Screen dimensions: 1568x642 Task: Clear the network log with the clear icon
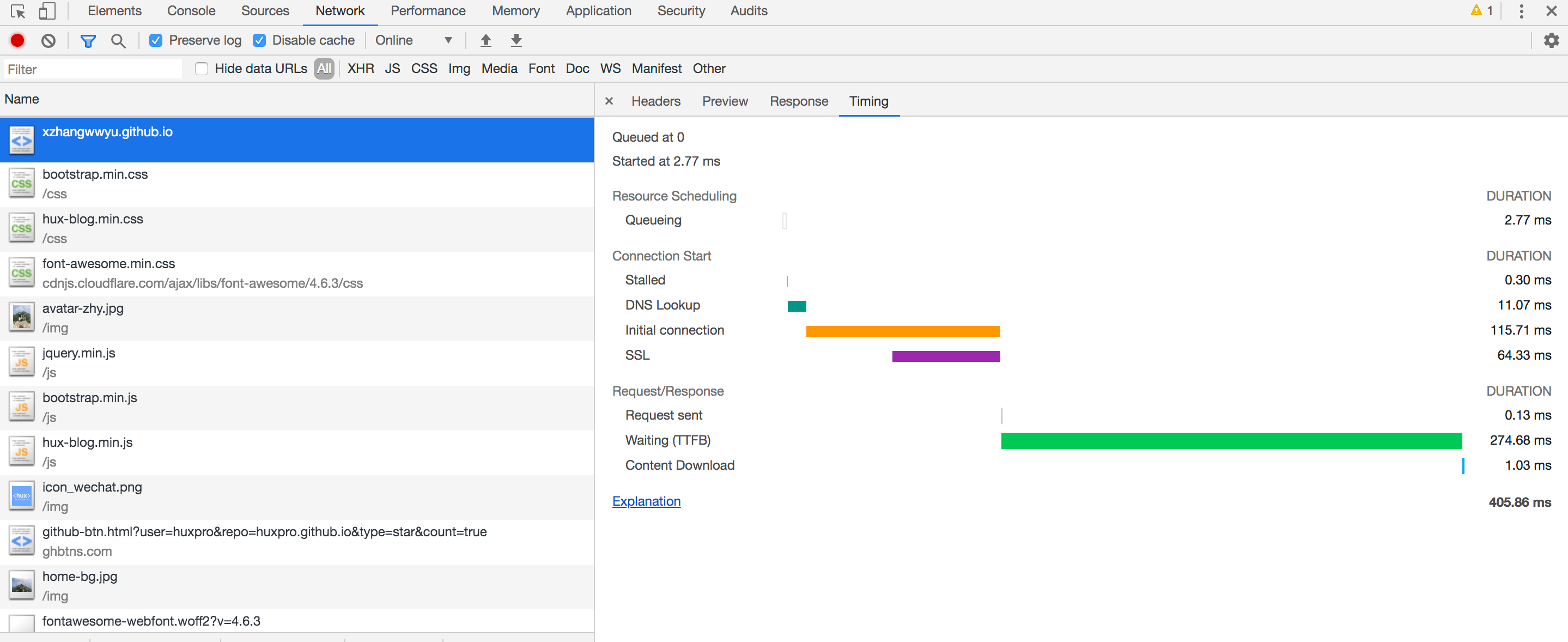tap(48, 40)
